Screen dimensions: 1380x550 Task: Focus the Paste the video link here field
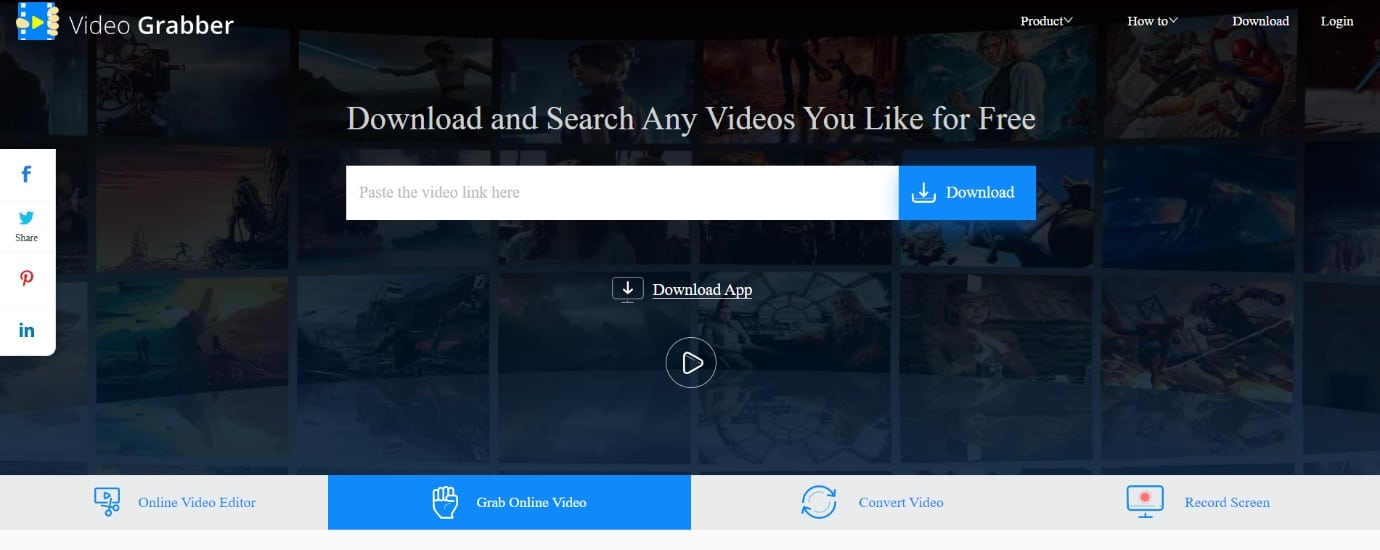[x=622, y=193]
